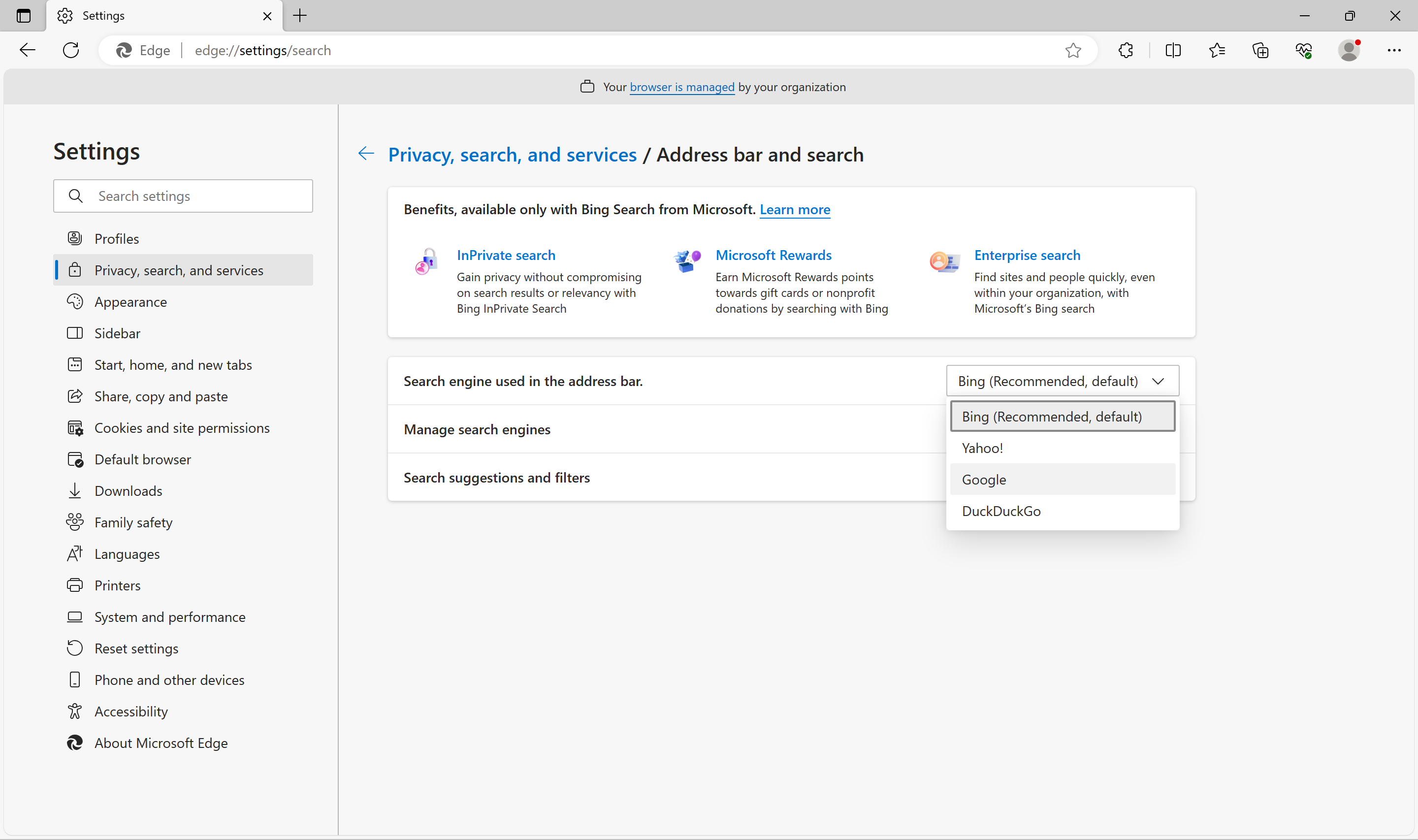
Task: Open System and performance settings
Action: 183,616
